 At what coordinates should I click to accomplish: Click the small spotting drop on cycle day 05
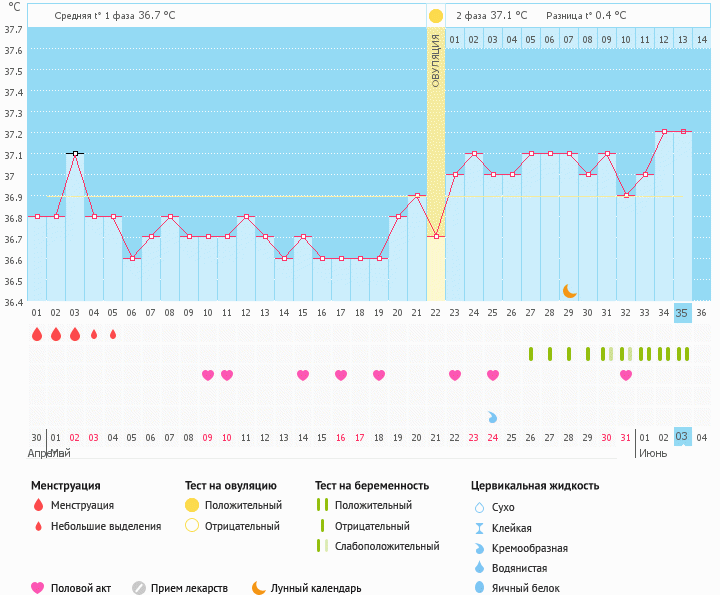(x=113, y=334)
